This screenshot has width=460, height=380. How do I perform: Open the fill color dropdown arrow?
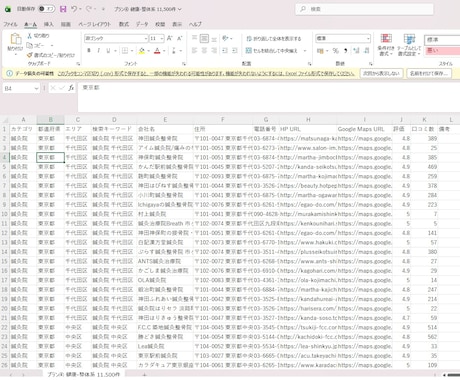click(148, 51)
